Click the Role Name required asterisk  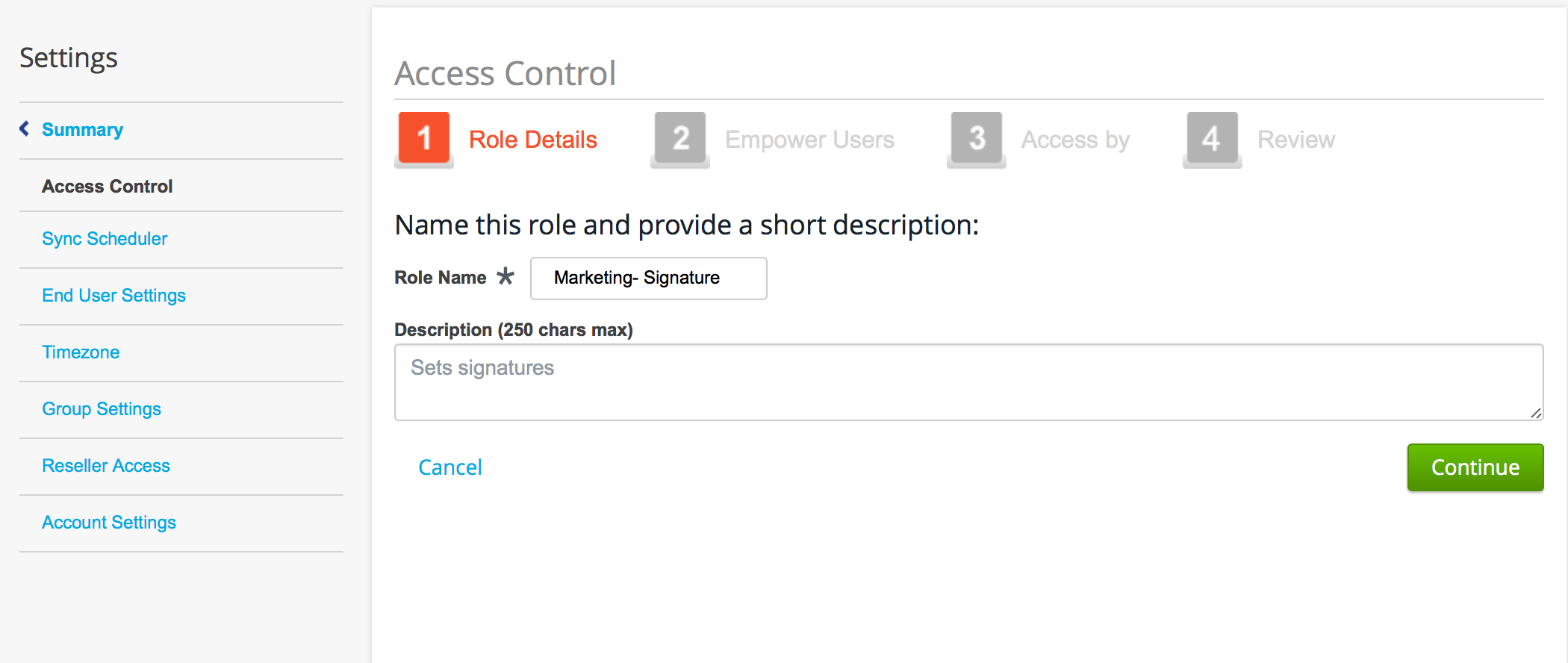(x=505, y=276)
